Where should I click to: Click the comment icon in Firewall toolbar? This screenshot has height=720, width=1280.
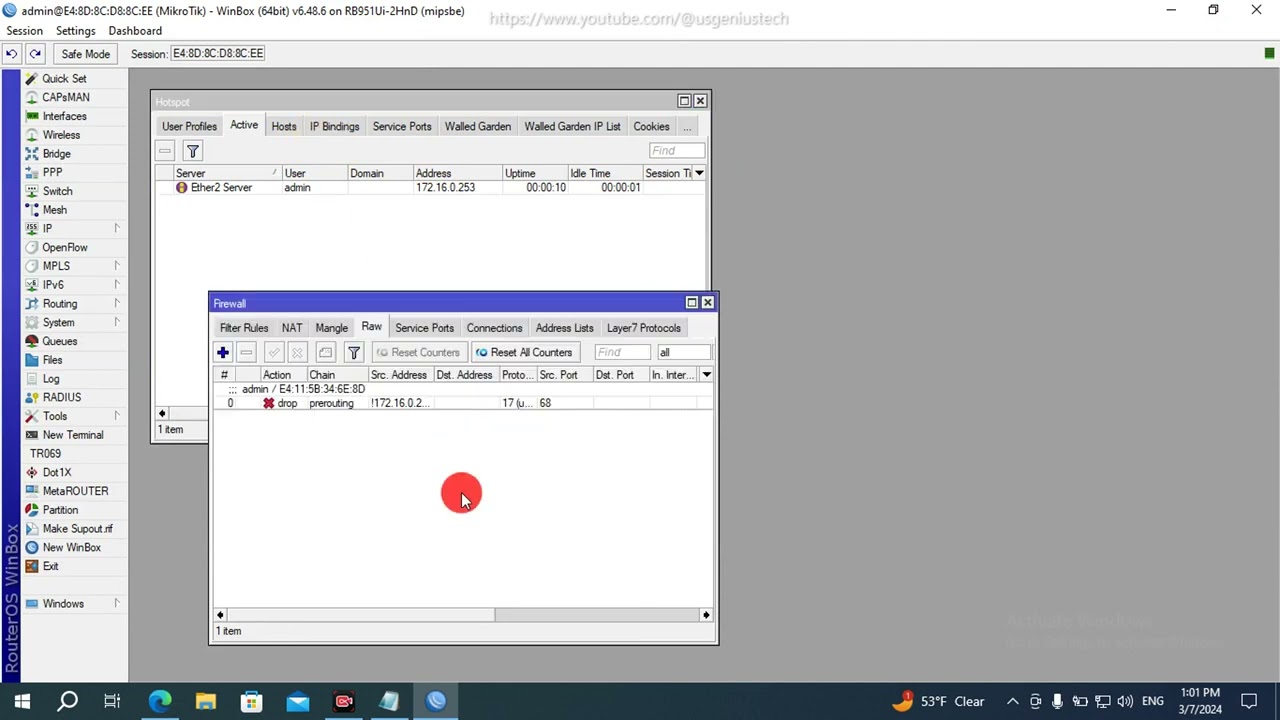(325, 352)
